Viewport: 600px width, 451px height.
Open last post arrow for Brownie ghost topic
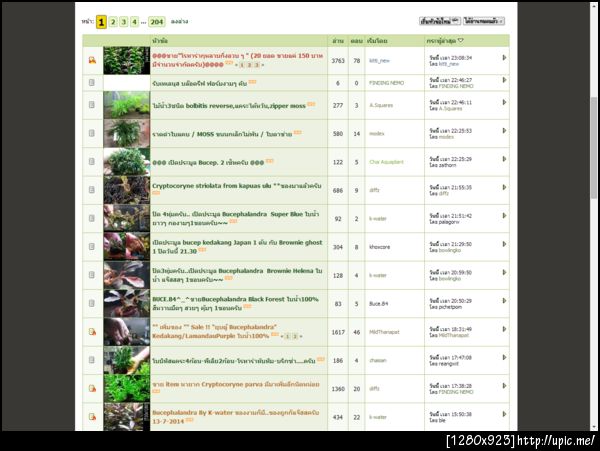[x=504, y=244]
